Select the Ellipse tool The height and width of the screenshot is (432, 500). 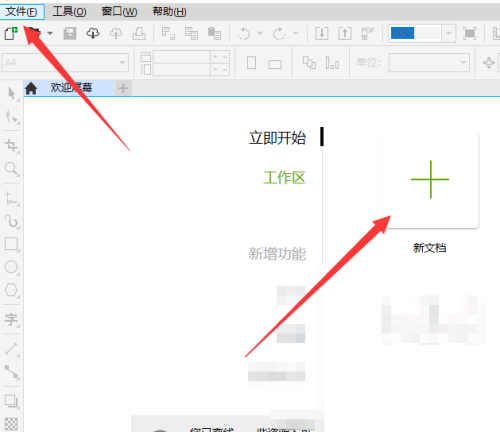coord(12,267)
